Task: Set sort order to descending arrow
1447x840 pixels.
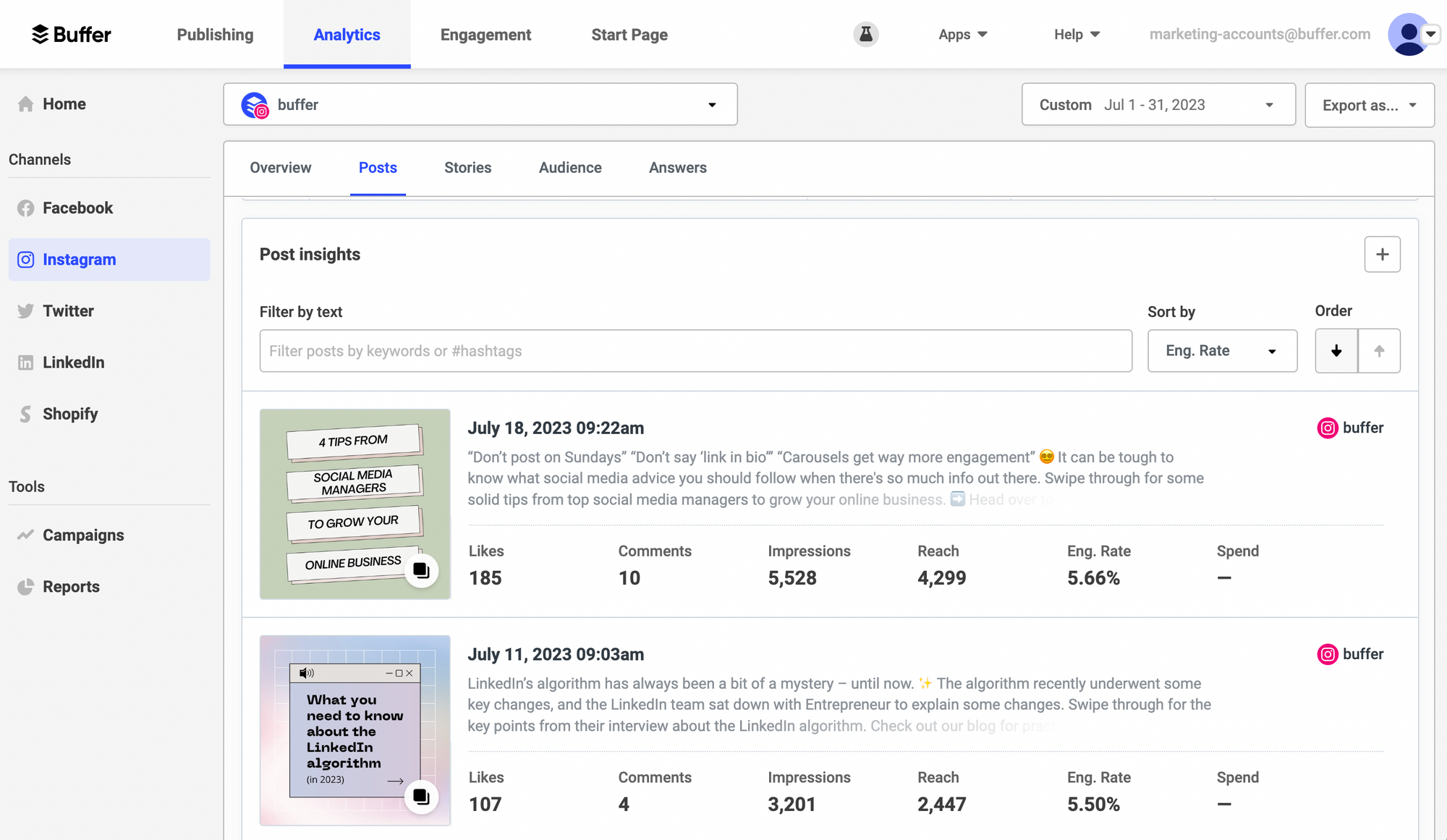Action: (x=1336, y=351)
